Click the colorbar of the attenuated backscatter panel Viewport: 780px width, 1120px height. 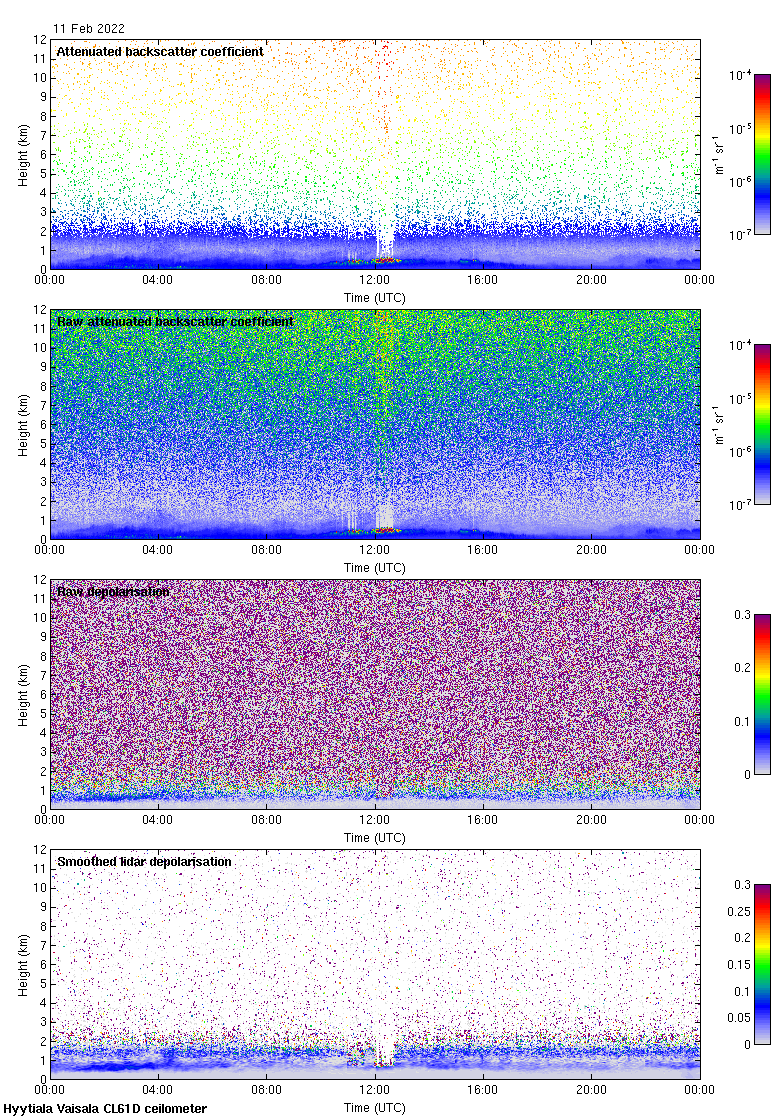[762, 154]
